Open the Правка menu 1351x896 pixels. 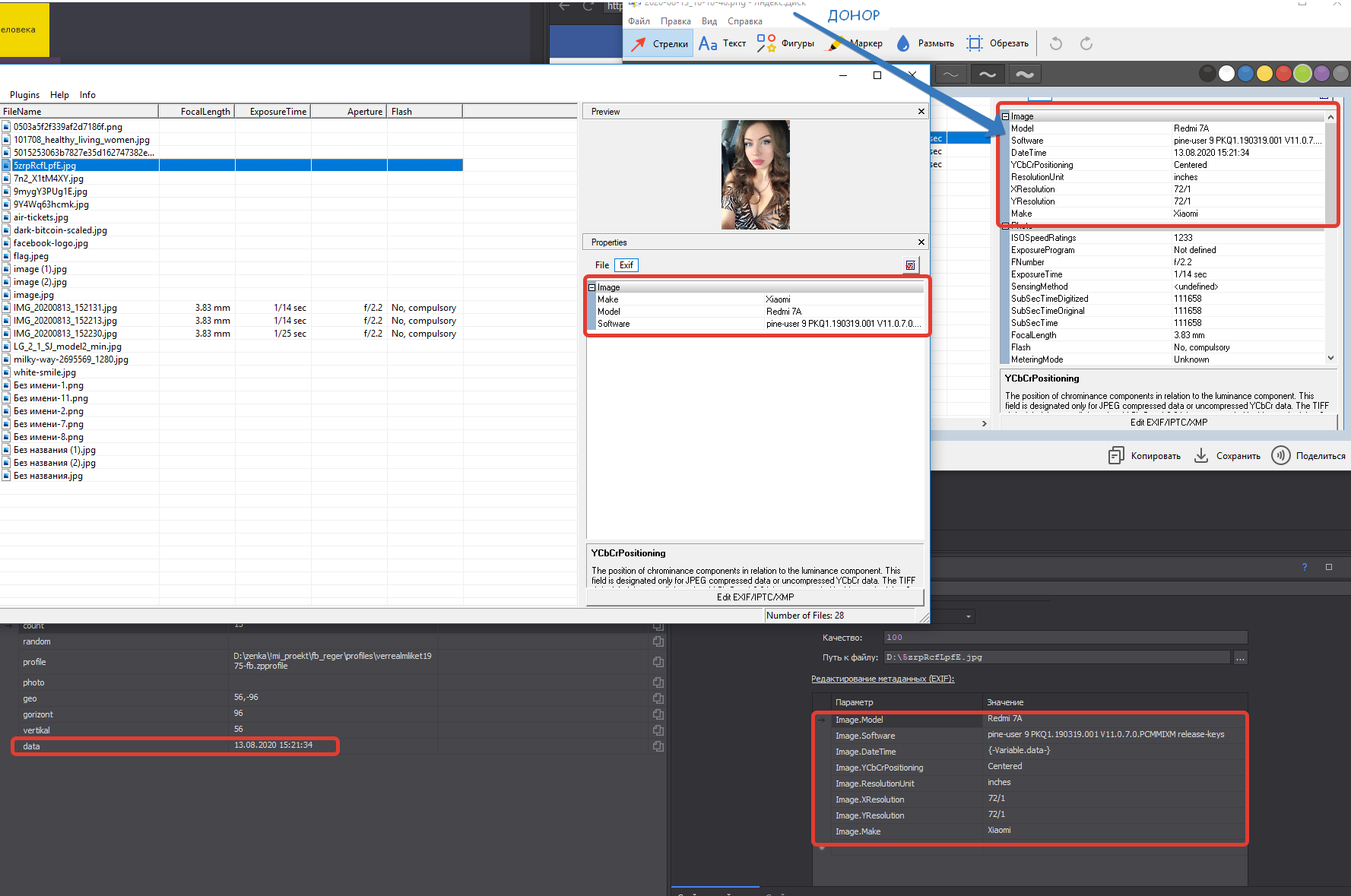675,21
